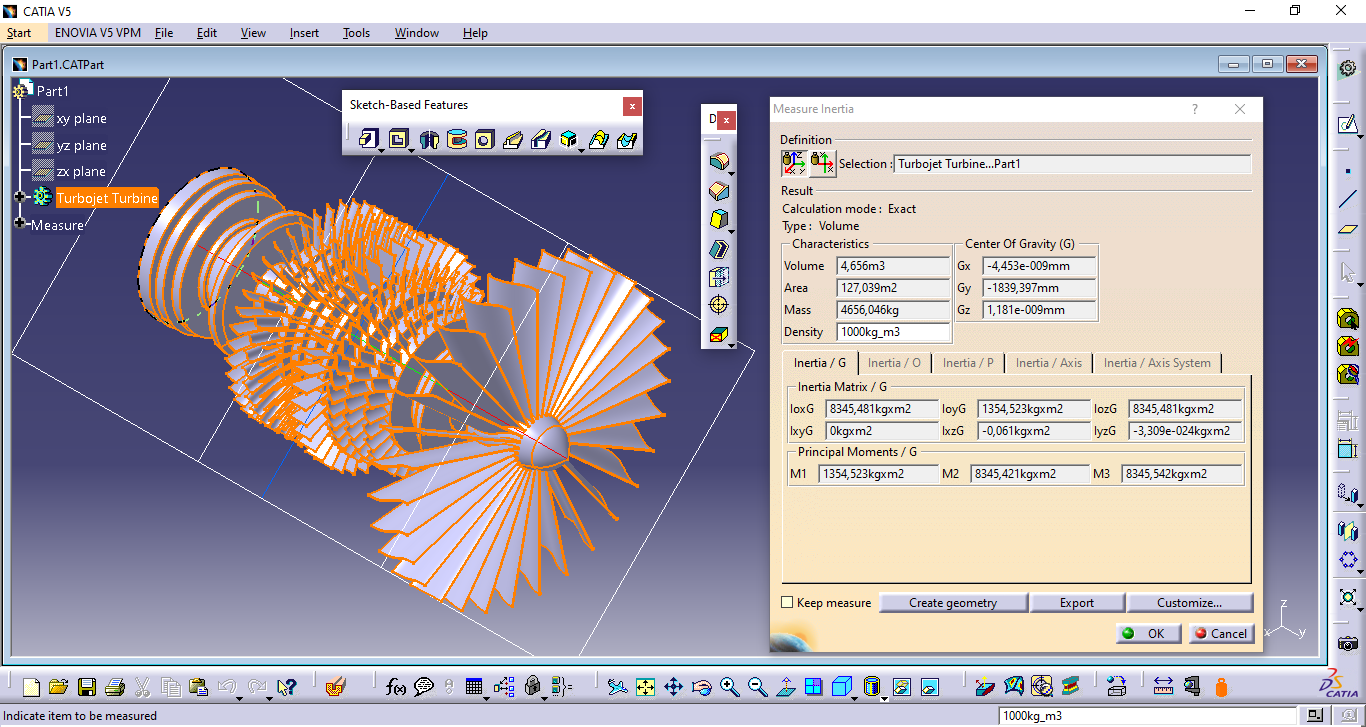This screenshot has height=727, width=1366.
Task: Click the What's This help cursor icon
Action: pyautogui.click(x=287, y=687)
